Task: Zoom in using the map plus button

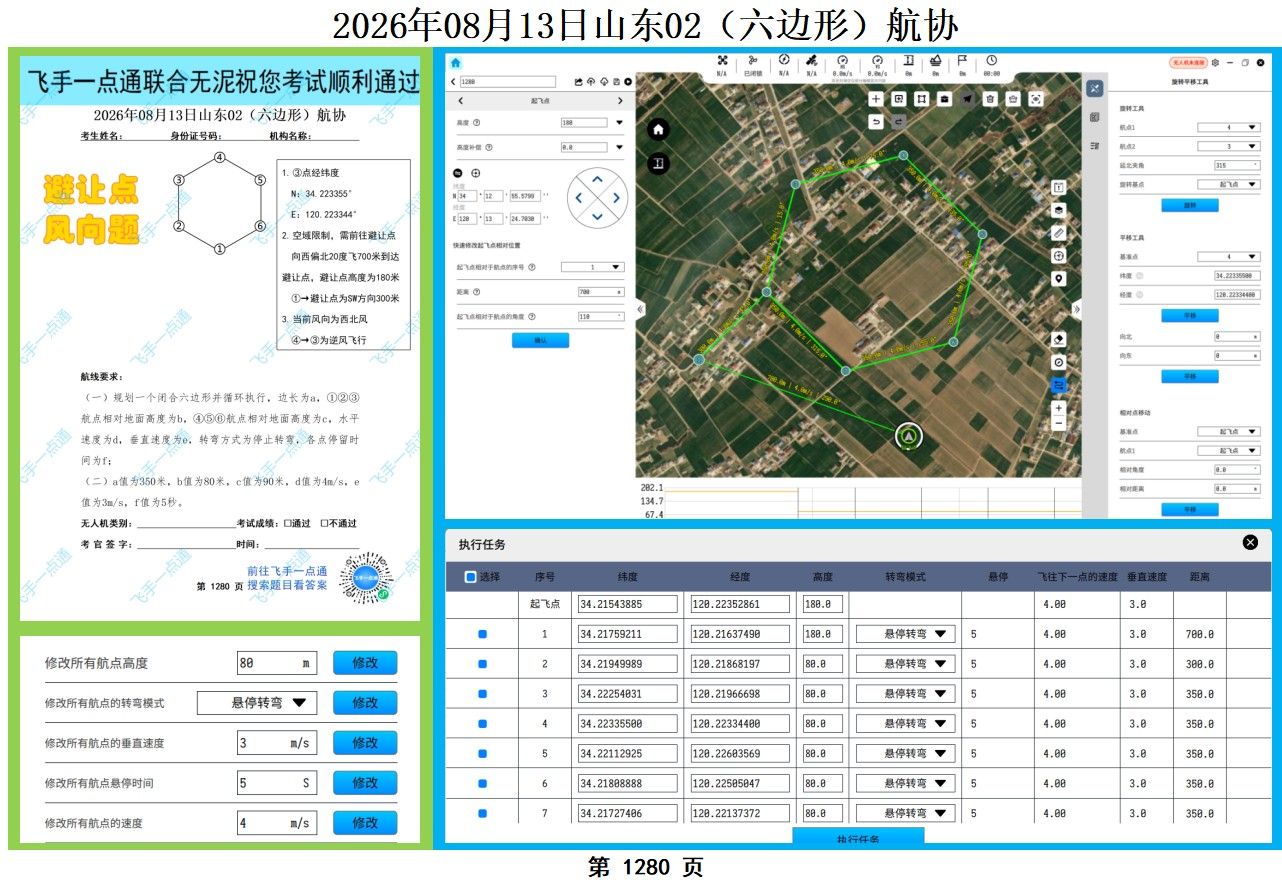Action: point(1059,409)
